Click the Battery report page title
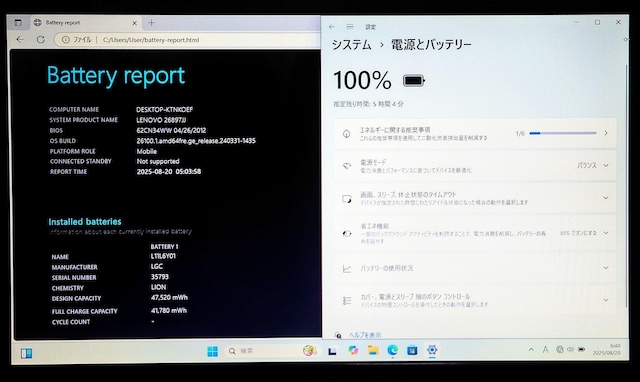640x382 pixels. [x=116, y=76]
